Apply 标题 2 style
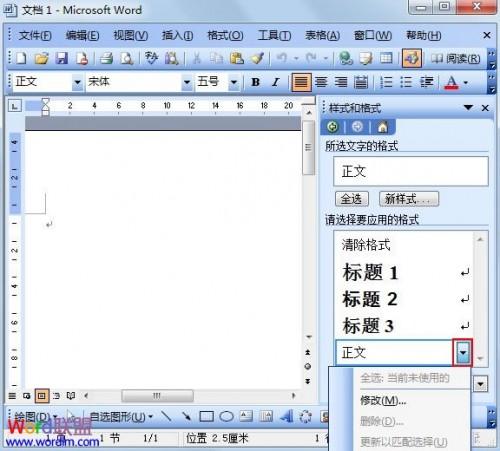 [x=404, y=299]
